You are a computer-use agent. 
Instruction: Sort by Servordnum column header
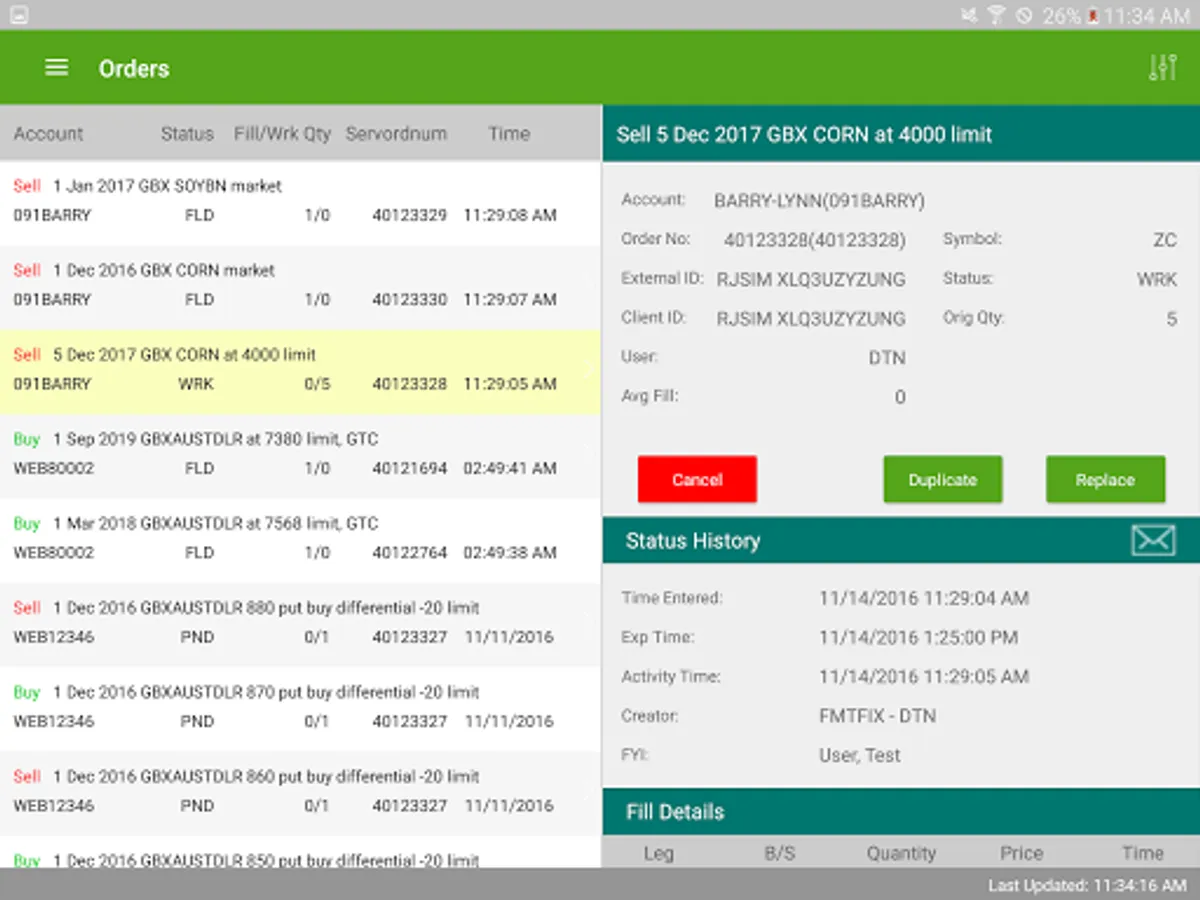pyautogui.click(x=396, y=133)
